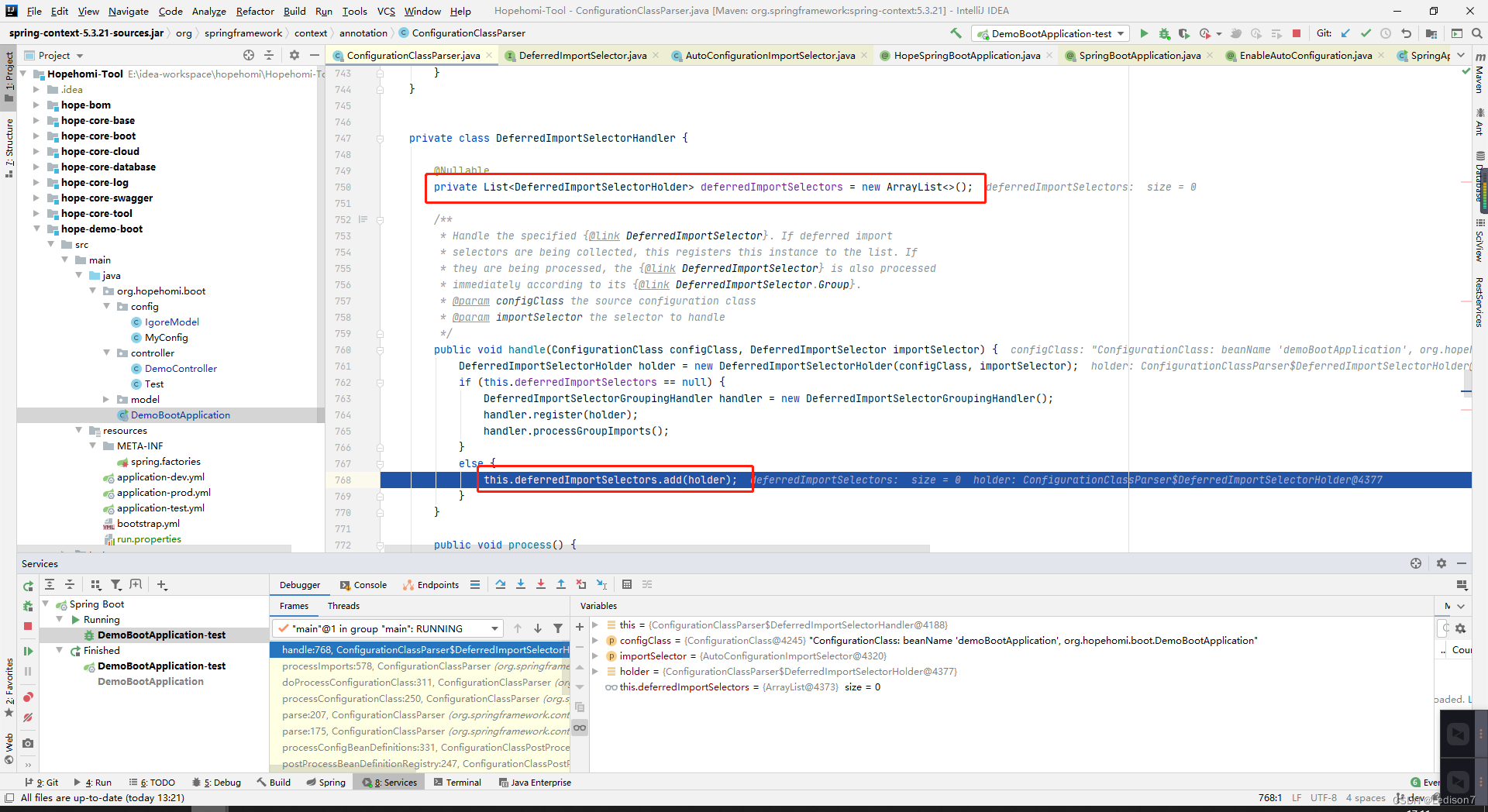Open Git history clock icon
Viewport: 1488px width, 812px height.
pyautogui.click(x=1386, y=33)
